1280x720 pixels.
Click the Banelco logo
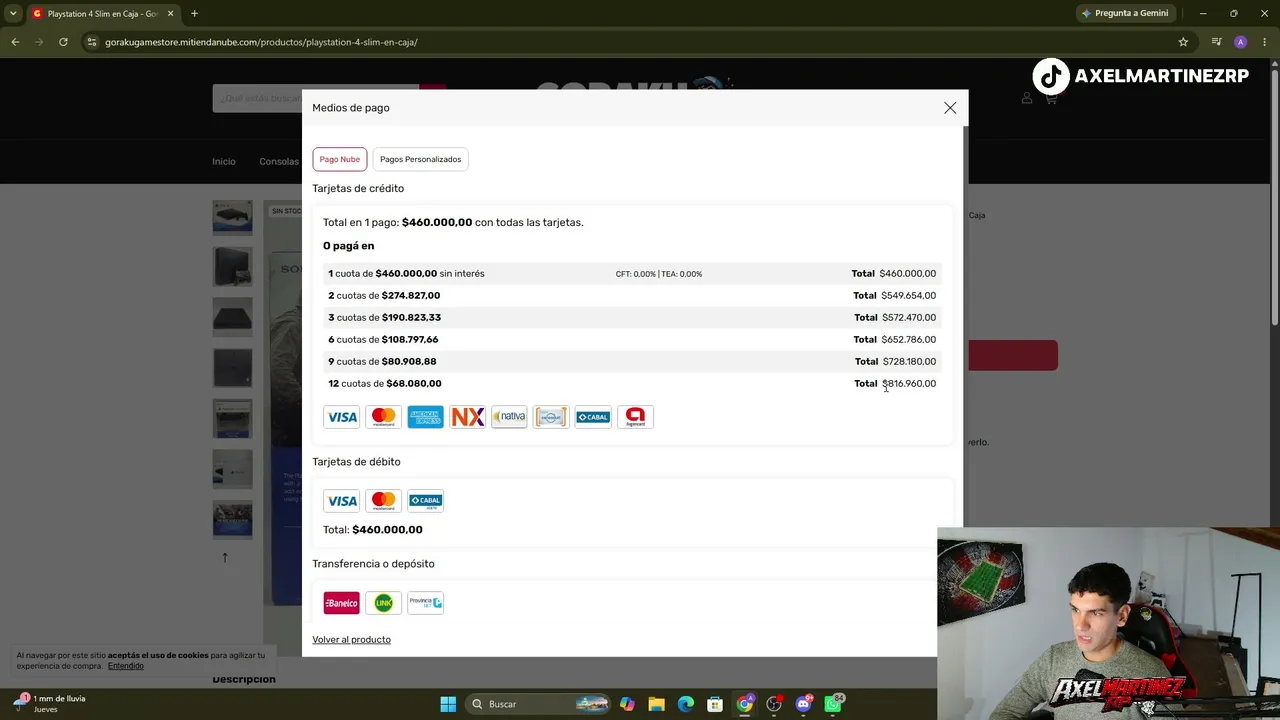click(x=342, y=603)
